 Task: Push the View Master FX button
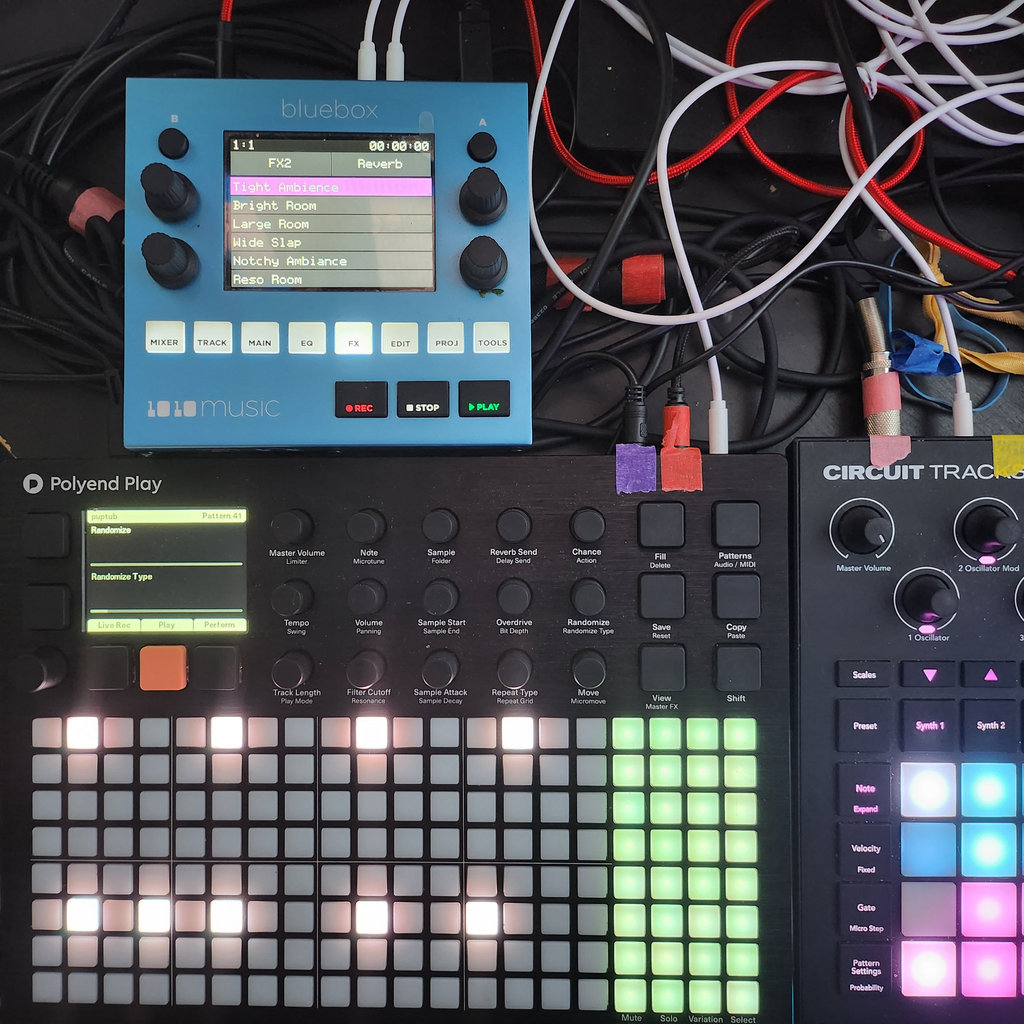pos(662,667)
